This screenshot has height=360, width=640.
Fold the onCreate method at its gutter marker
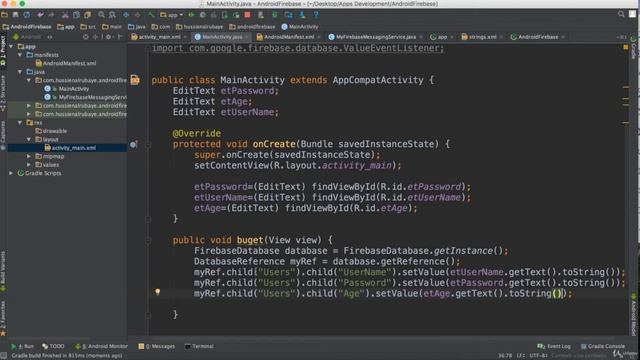pyautogui.click(x=148, y=144)
